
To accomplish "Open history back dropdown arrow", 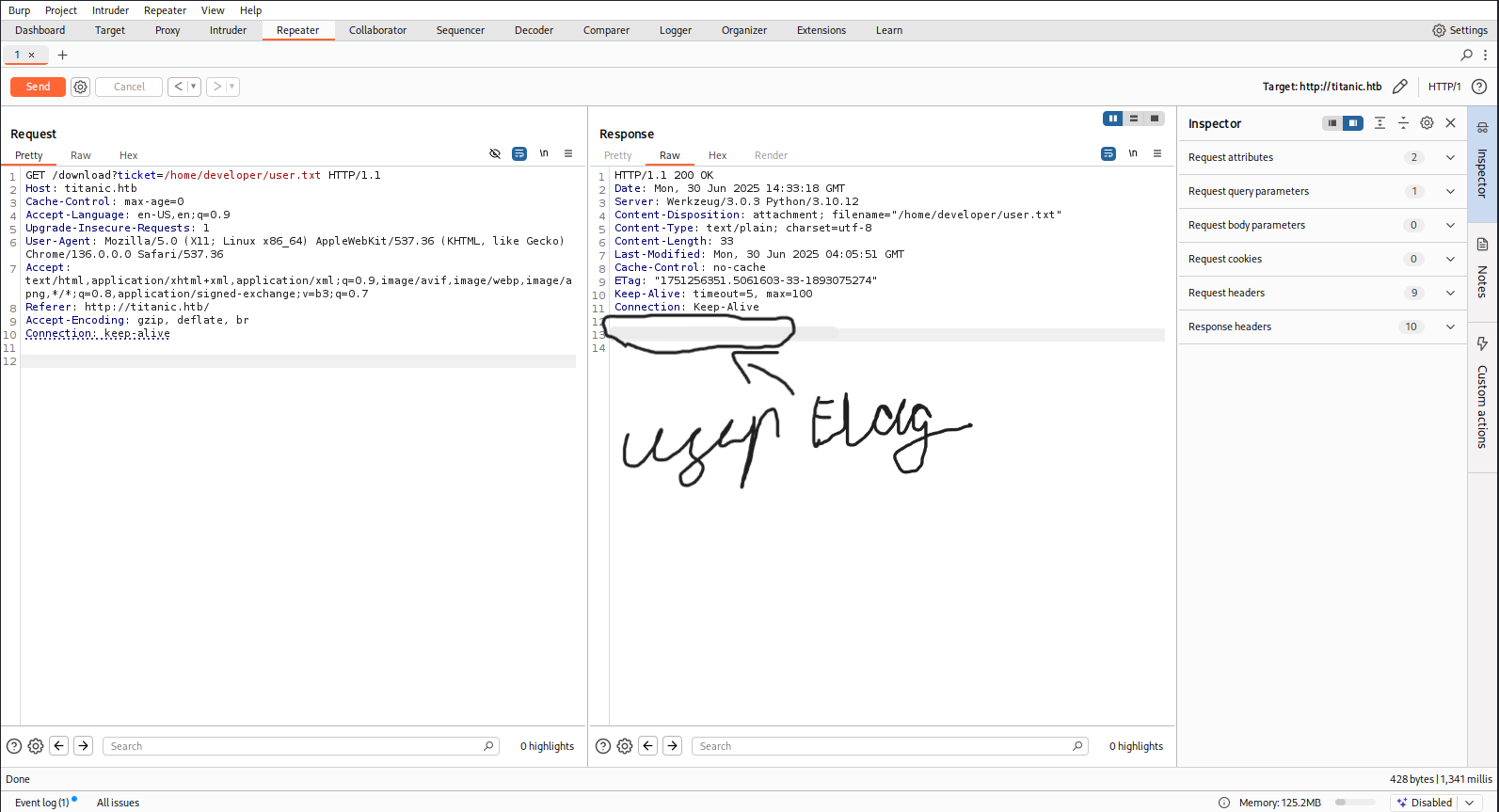I will 194,87.
